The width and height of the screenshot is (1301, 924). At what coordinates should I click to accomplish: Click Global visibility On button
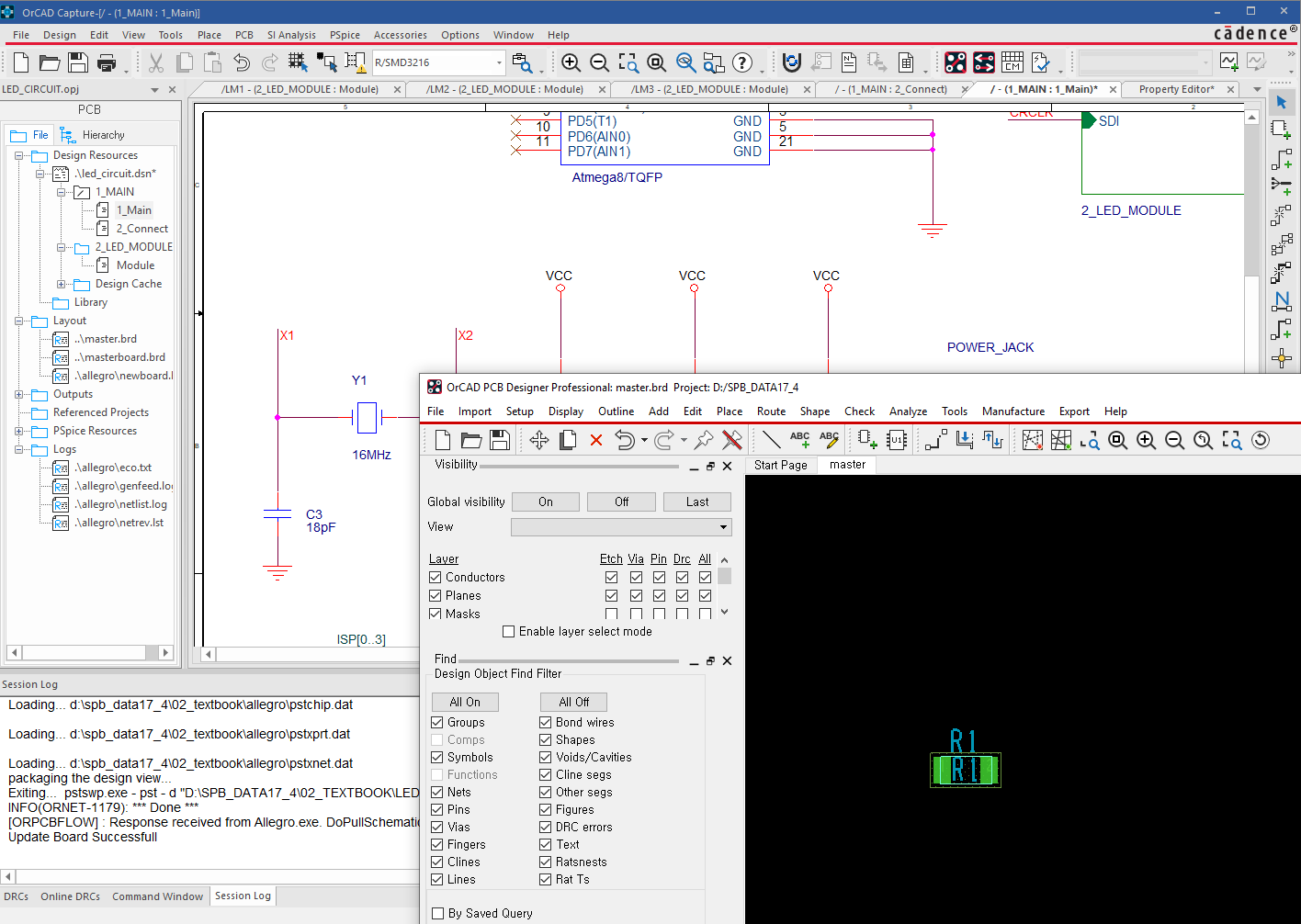click(546, 501)
